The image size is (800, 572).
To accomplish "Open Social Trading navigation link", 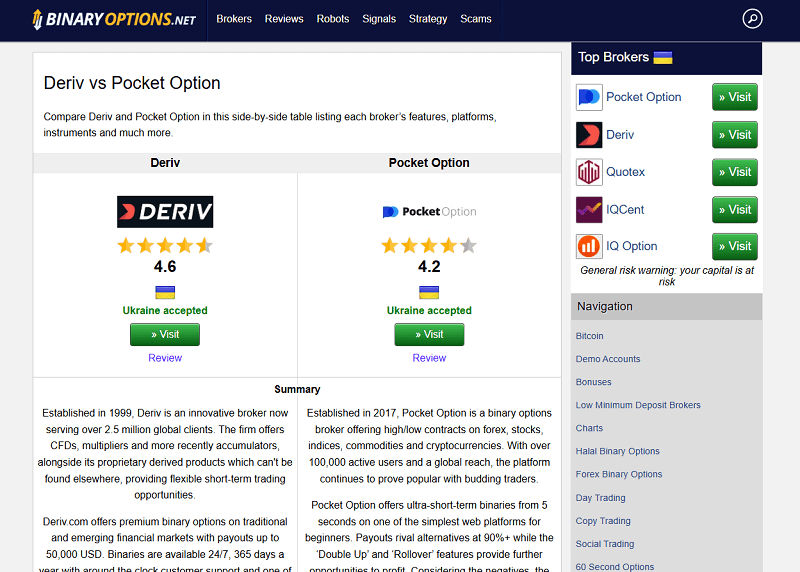I will pyautogui.click(x=605, y=544).
